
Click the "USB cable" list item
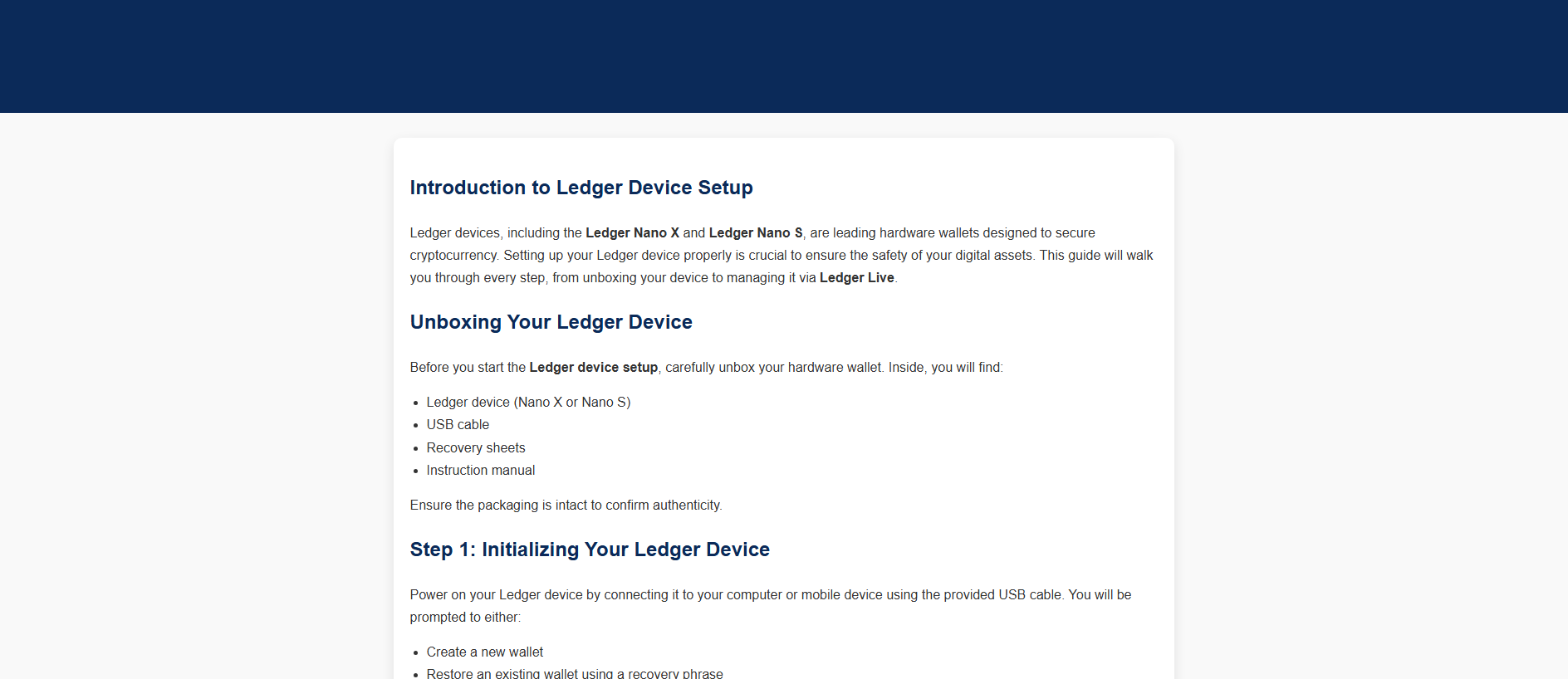(458, 425)
